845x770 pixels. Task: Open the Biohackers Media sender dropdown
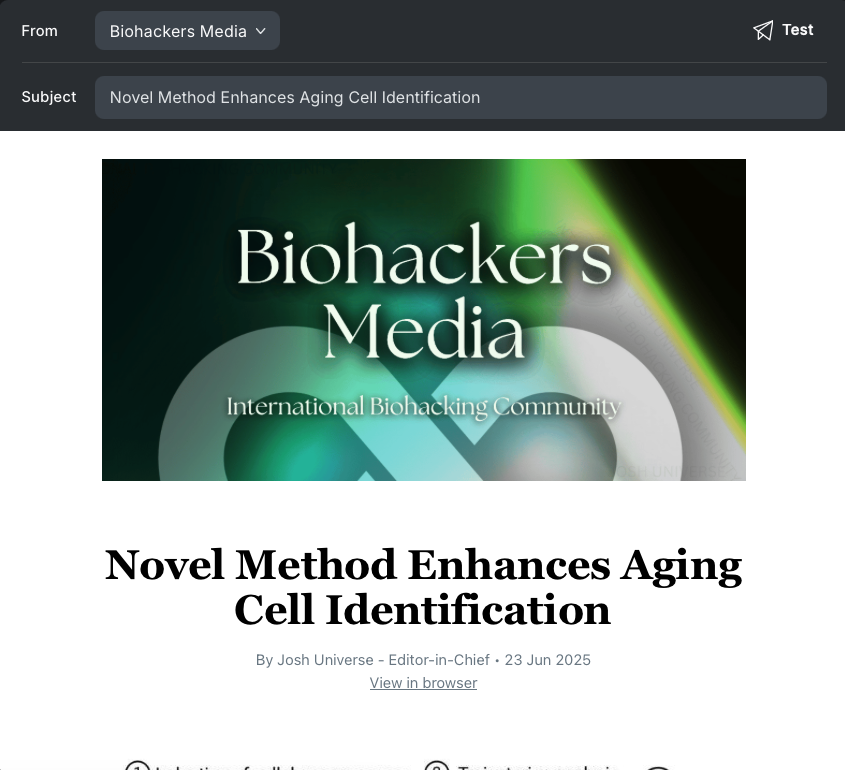187,31
